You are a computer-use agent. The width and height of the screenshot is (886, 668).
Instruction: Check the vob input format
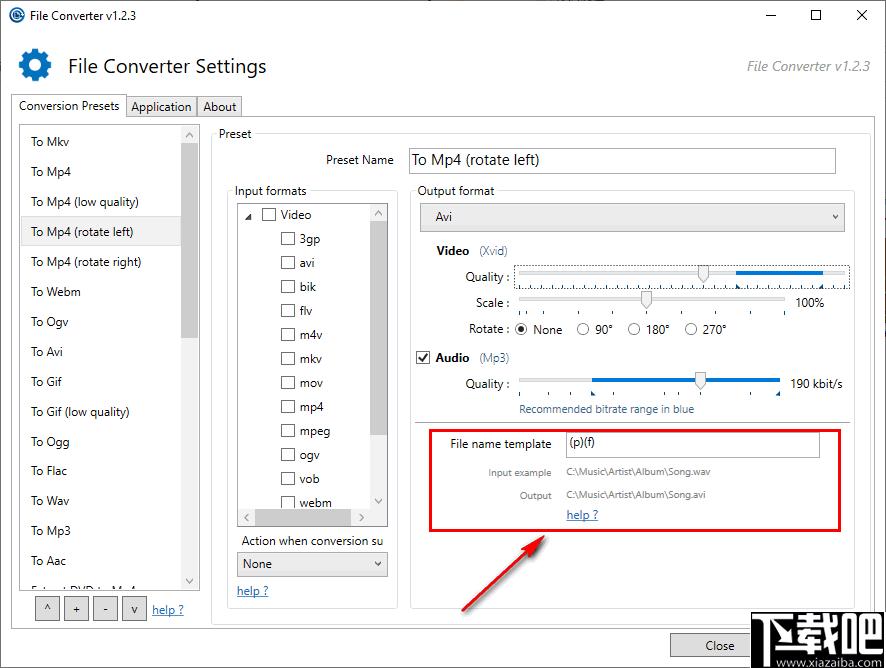[x=288, y=479]
